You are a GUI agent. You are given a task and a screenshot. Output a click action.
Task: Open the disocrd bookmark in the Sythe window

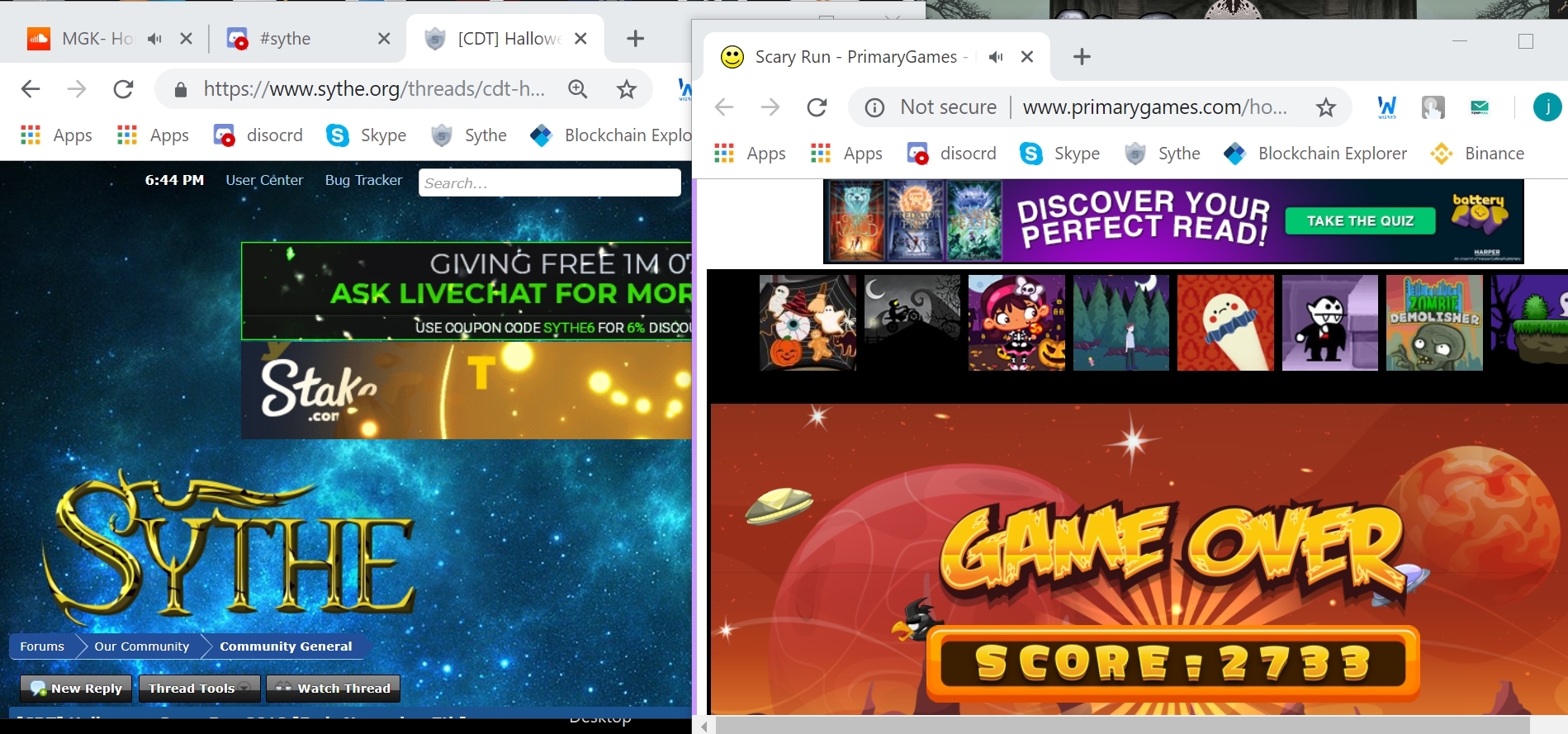coord(258,135)
